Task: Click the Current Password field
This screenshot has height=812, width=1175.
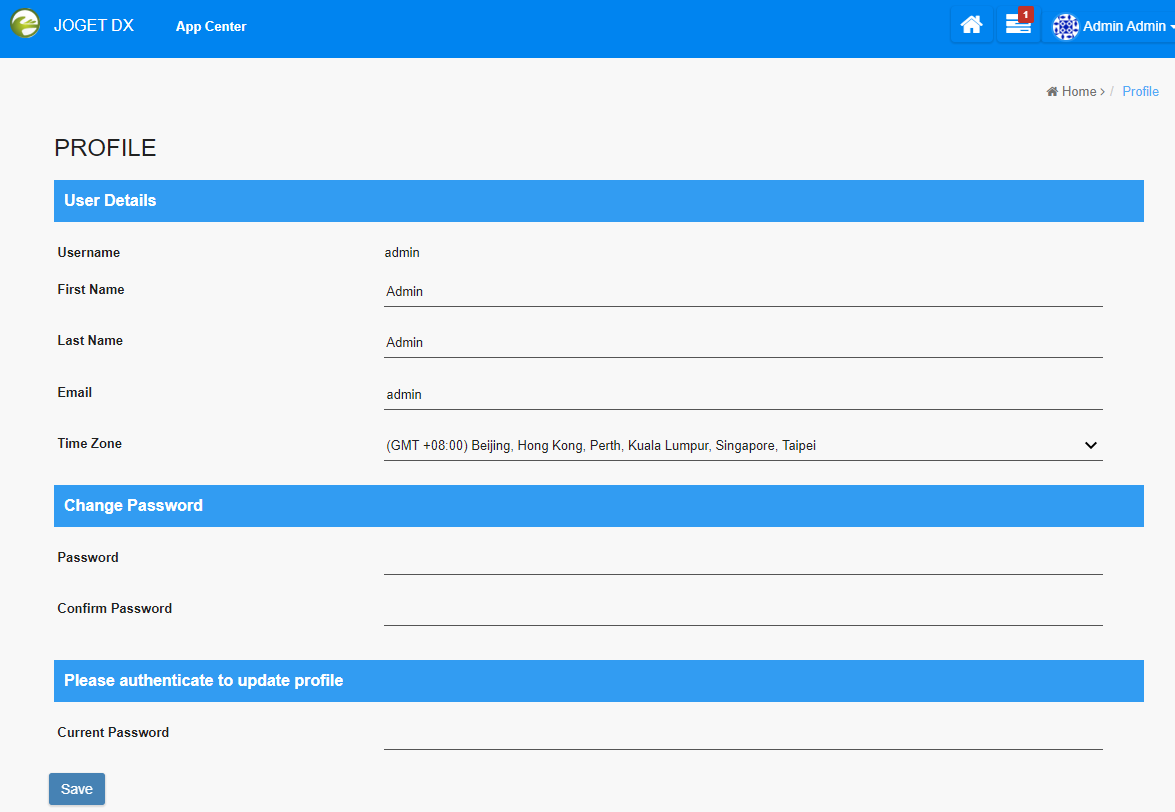Action: tap(742, 735)
